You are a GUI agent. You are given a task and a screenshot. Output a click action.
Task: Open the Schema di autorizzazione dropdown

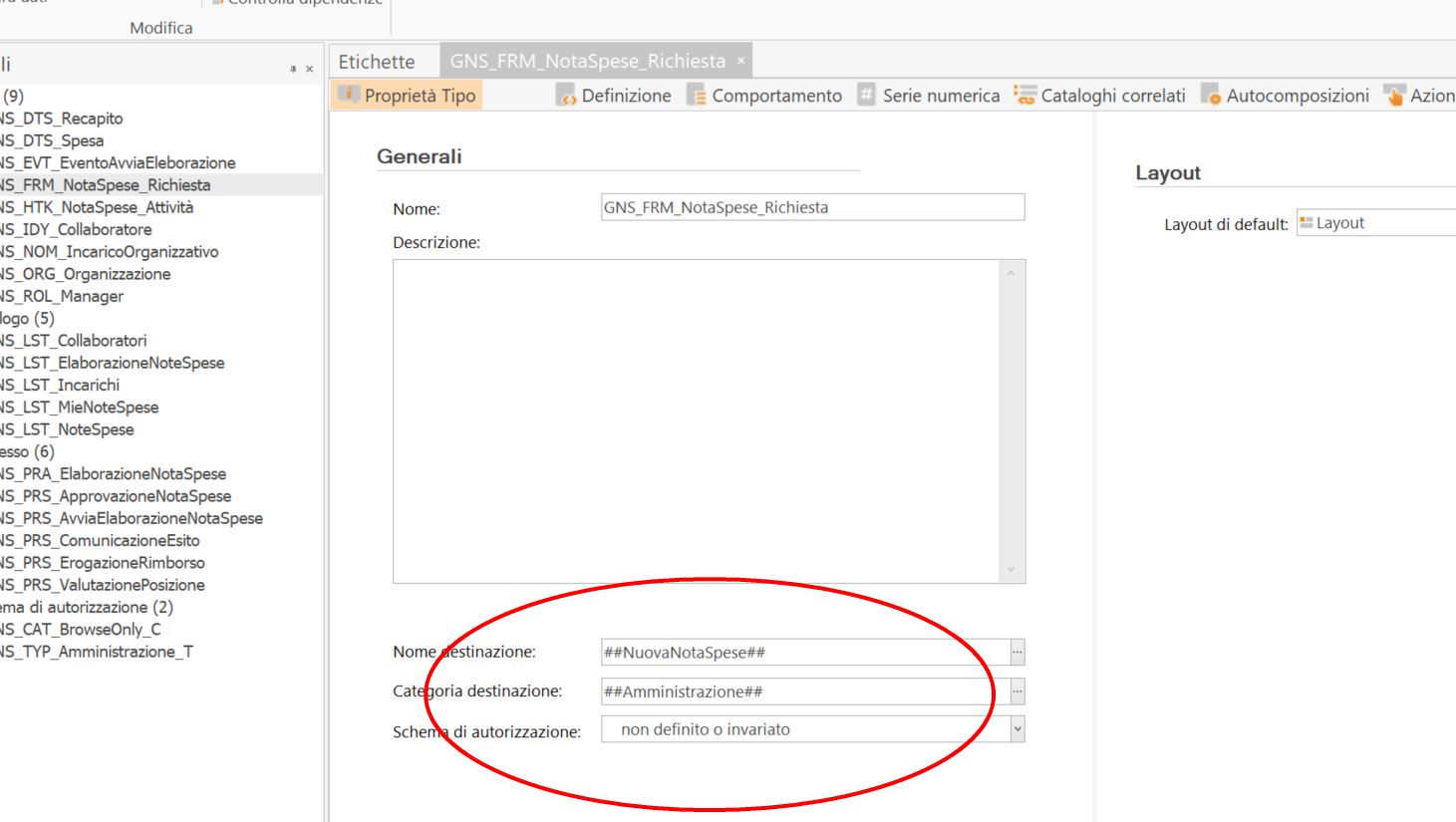[x=1018, y=729]
